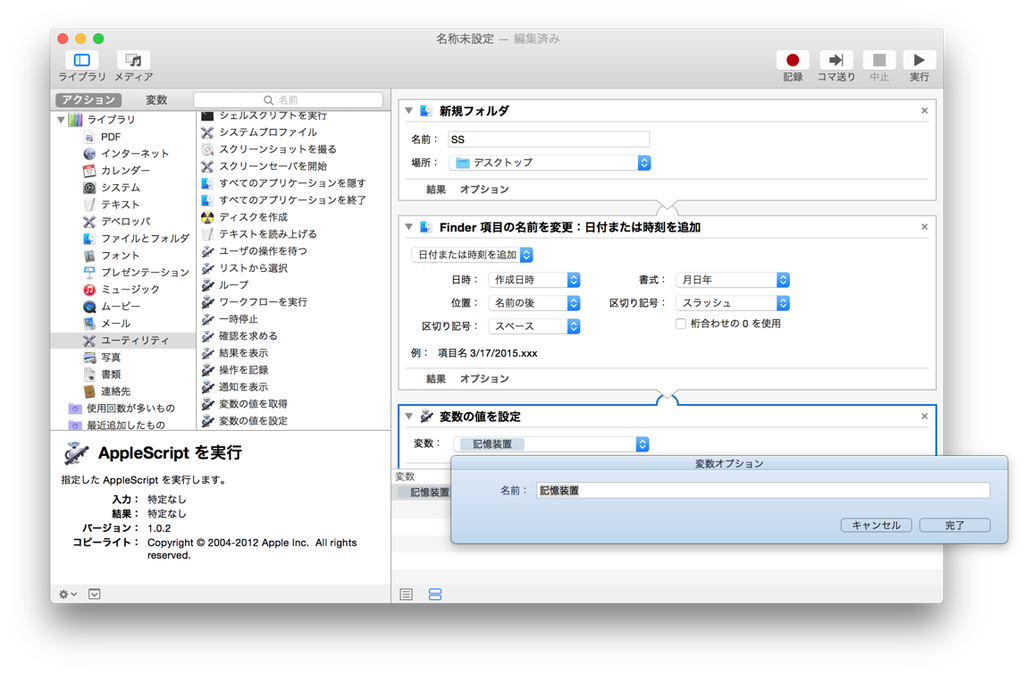Select the カレンダー category icon
The width and height of the screenshot is (1024, 675).
(x=89, y=170)
